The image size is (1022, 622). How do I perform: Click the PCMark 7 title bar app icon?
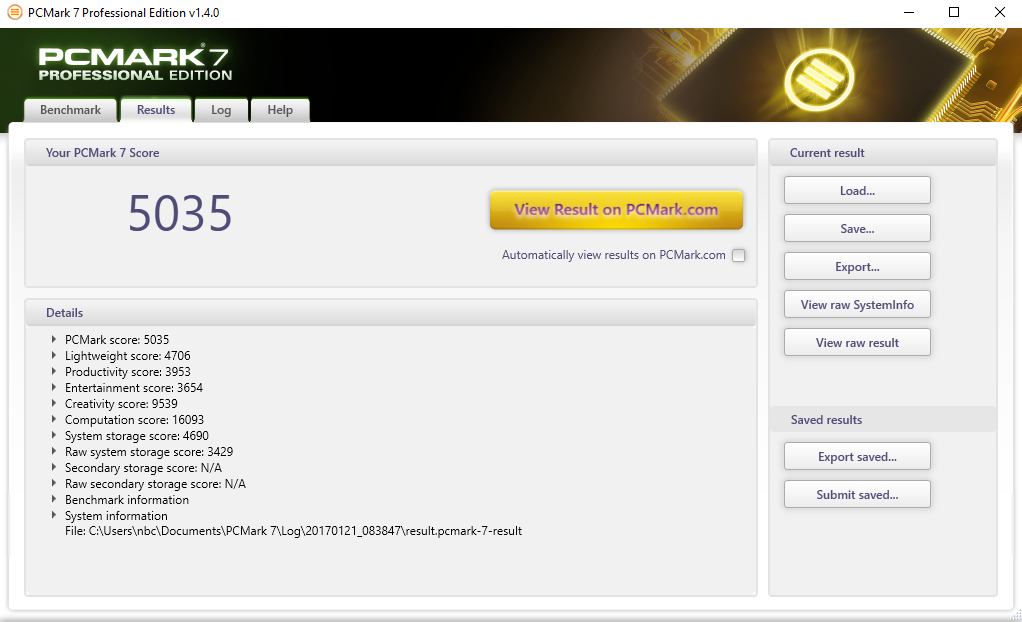(x=14, y=12)
